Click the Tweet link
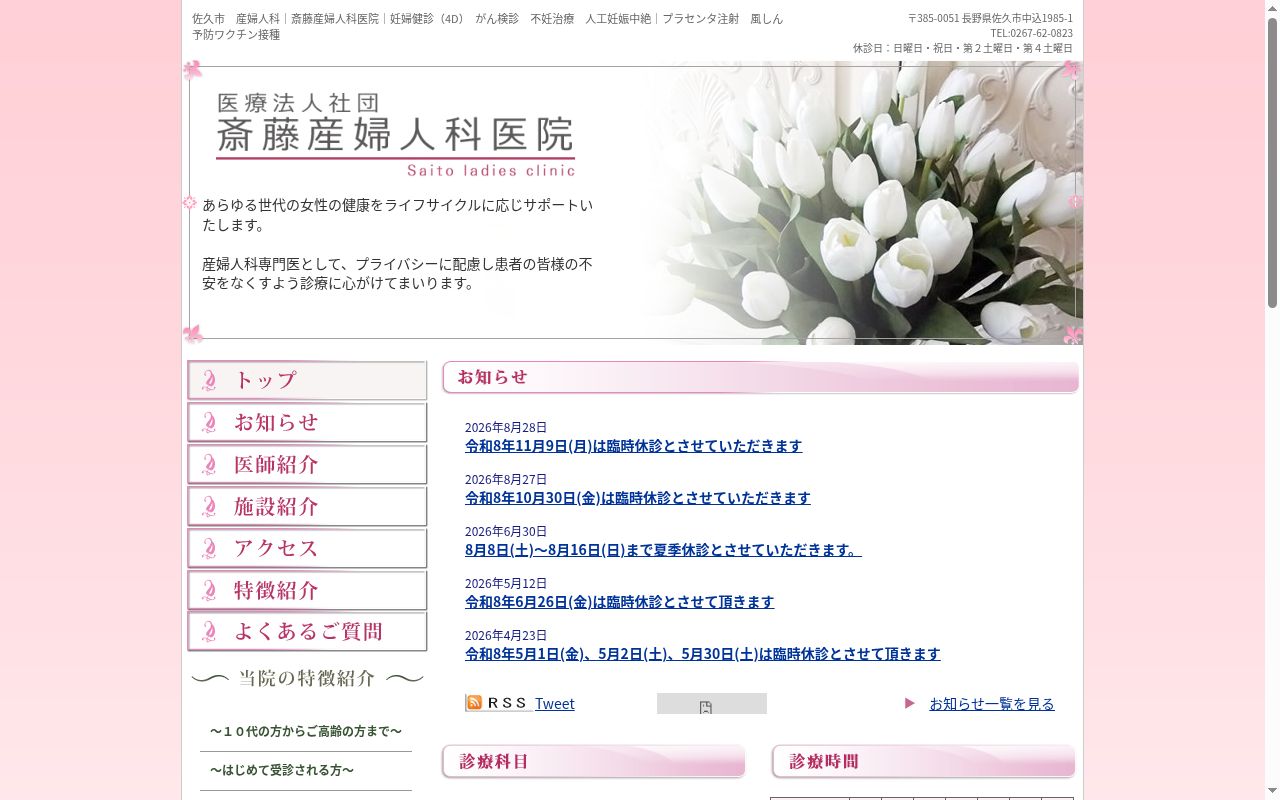1280x800 pixels. click(x=554, y=704)
